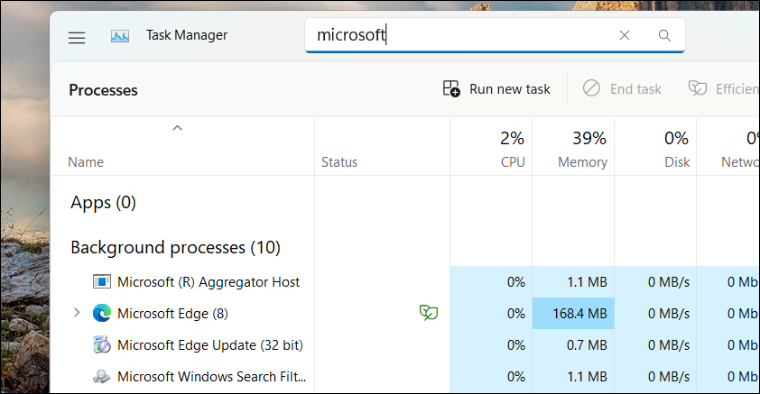Click the Task Manager app icon
This screenshot has width=760, height=394.
(120, 36)
